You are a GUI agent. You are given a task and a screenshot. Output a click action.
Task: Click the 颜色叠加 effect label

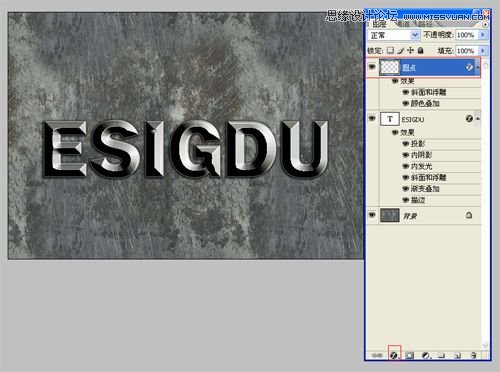pyautogui.click(x=425, y=104)
